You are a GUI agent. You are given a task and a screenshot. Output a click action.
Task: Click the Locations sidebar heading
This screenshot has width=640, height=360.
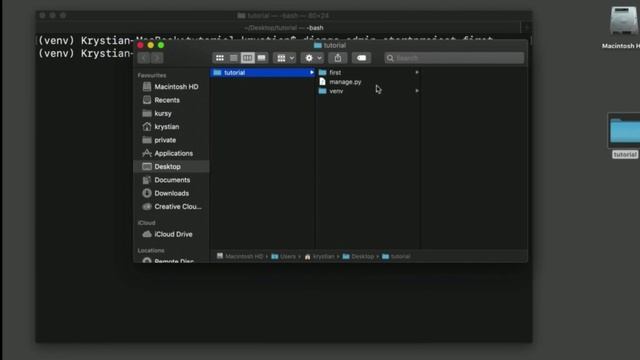[x=151, y=251]
